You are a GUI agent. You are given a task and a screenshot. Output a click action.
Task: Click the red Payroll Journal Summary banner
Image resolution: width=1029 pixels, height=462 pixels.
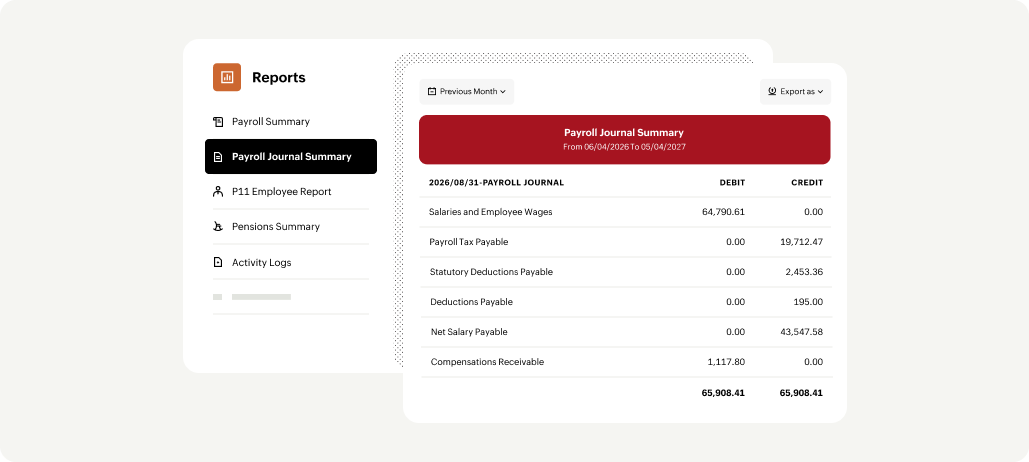624,140
